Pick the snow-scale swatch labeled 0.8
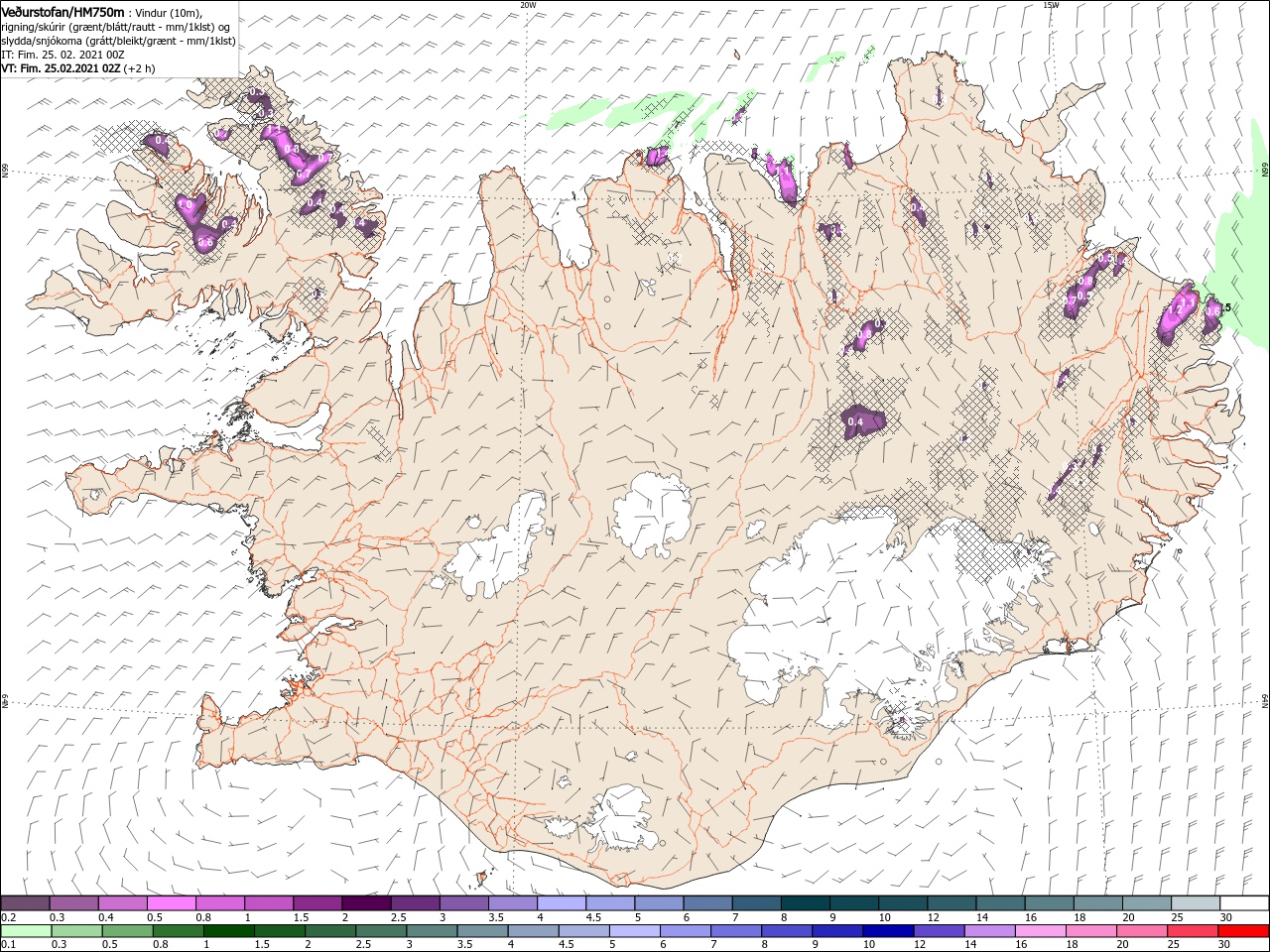This screenshot has width=1270, height=952. tap(219, 903)
